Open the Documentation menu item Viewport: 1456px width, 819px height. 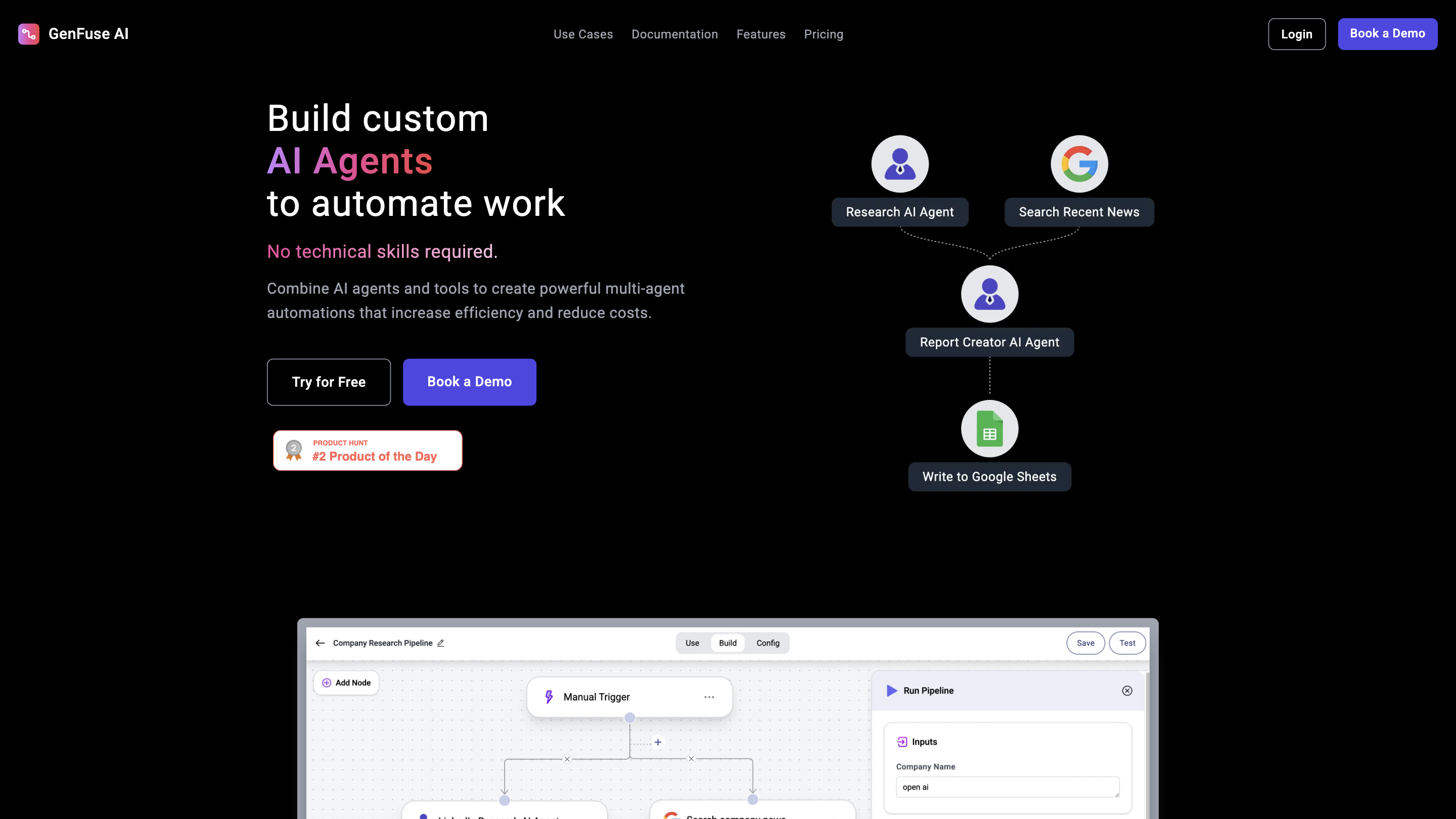674,34
